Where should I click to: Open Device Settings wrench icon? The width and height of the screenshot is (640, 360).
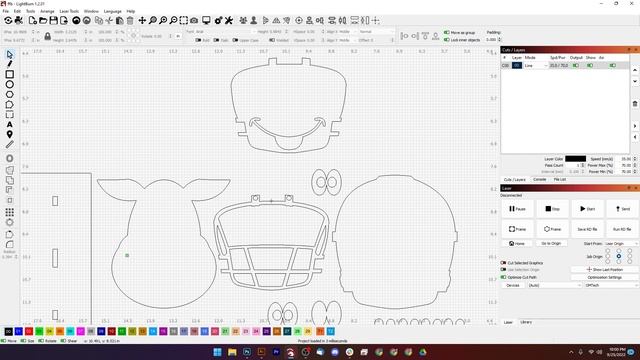229,20
